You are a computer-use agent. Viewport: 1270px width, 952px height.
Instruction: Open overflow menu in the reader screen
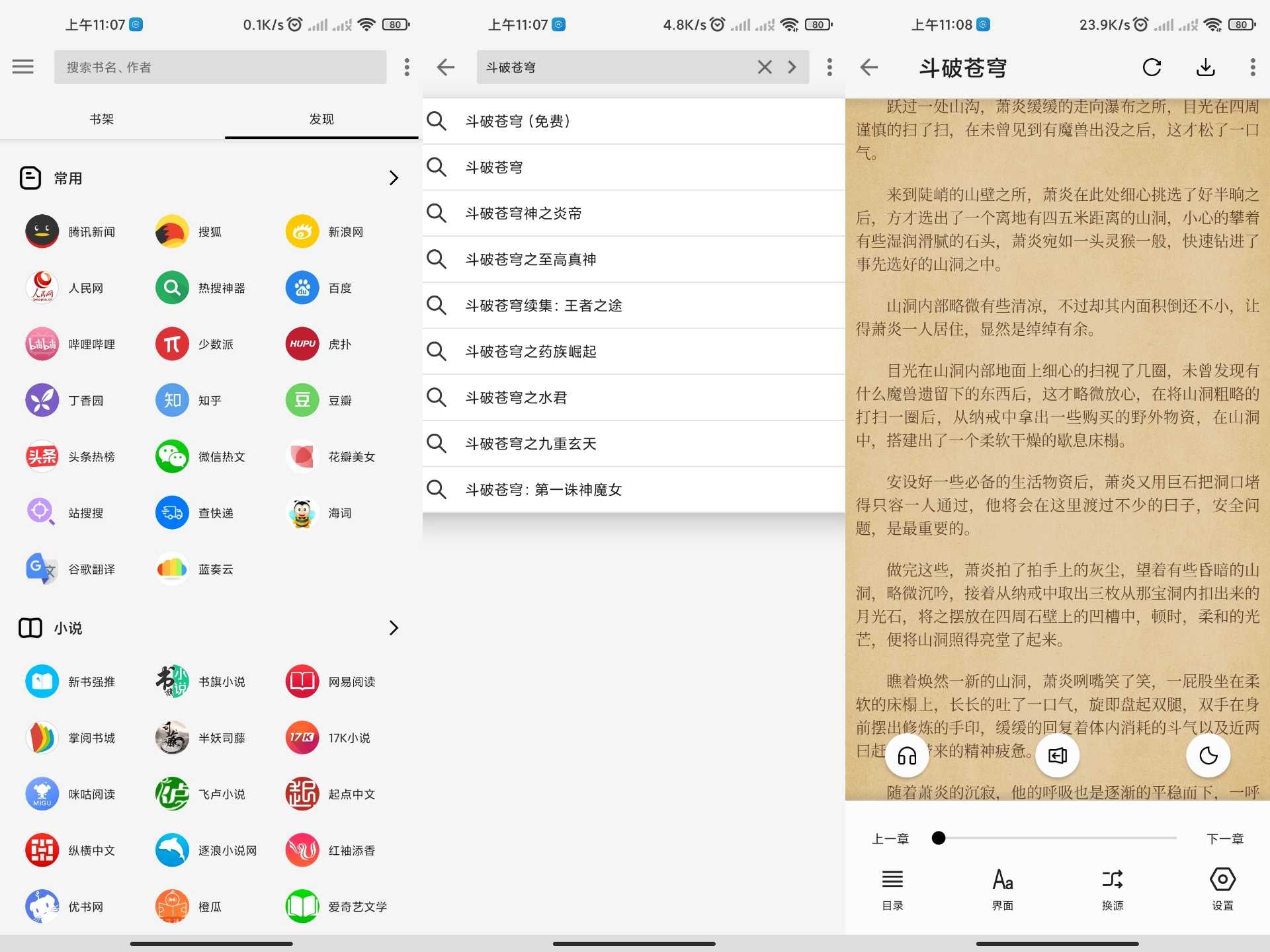[1252, 67]
